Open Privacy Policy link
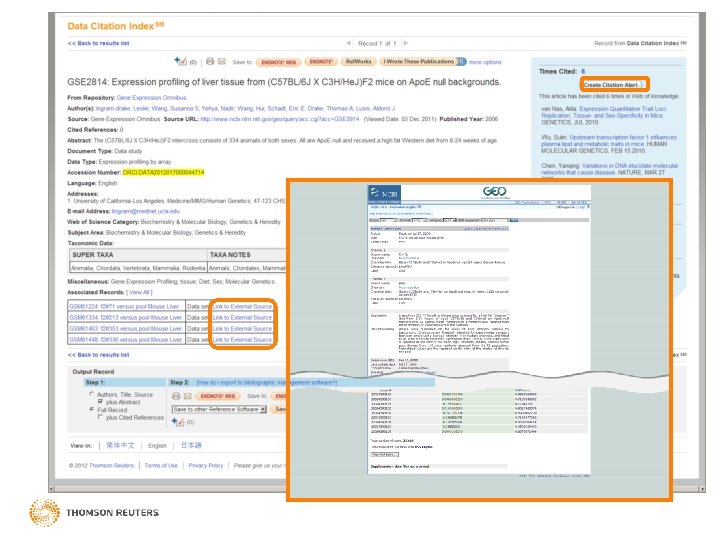The height and width of the screenshot is (540, 720). [x=206, y=466]
